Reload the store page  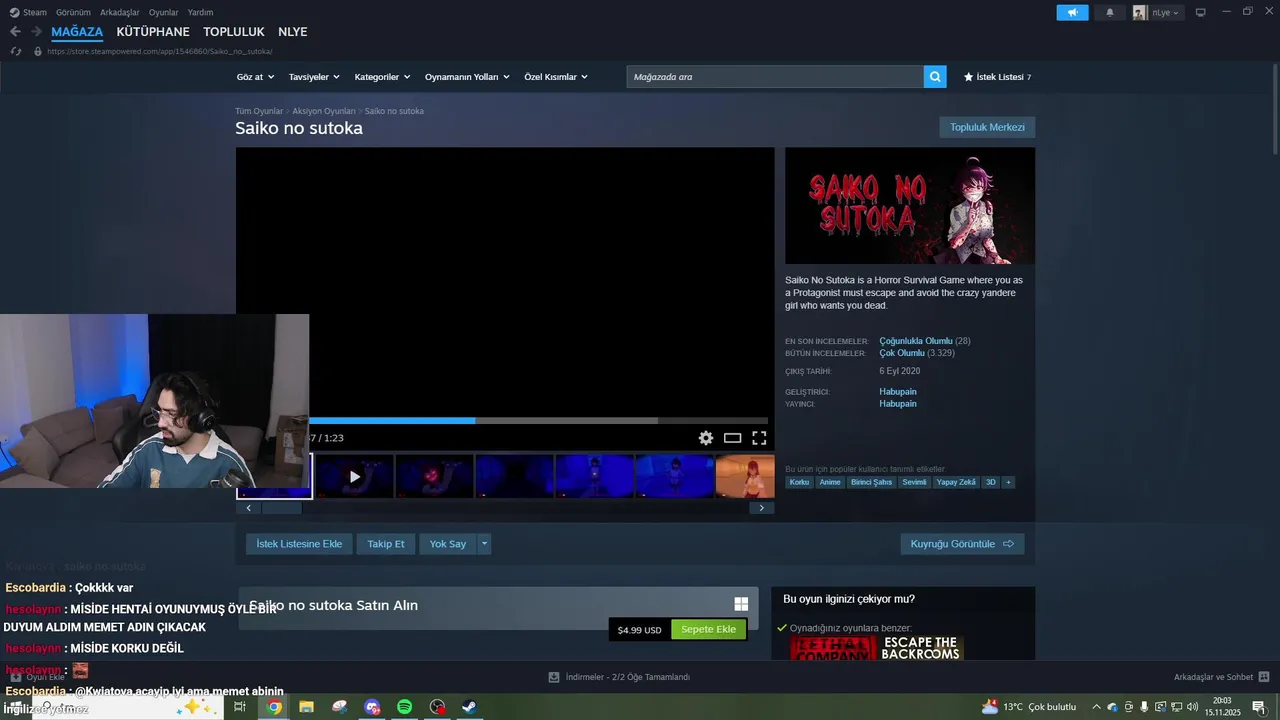pyautogui.click(x=16, y=51)
